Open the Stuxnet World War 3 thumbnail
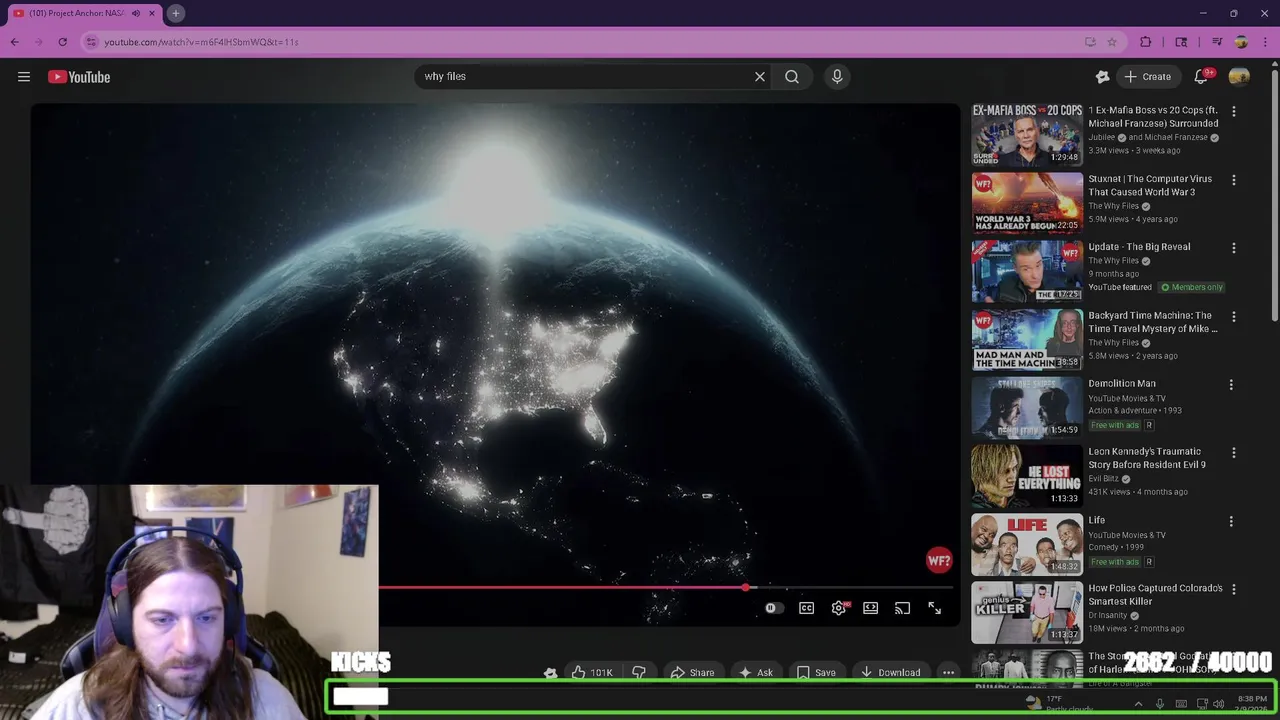Viewport: 1280px width, 720px height. pos(1027,203)
